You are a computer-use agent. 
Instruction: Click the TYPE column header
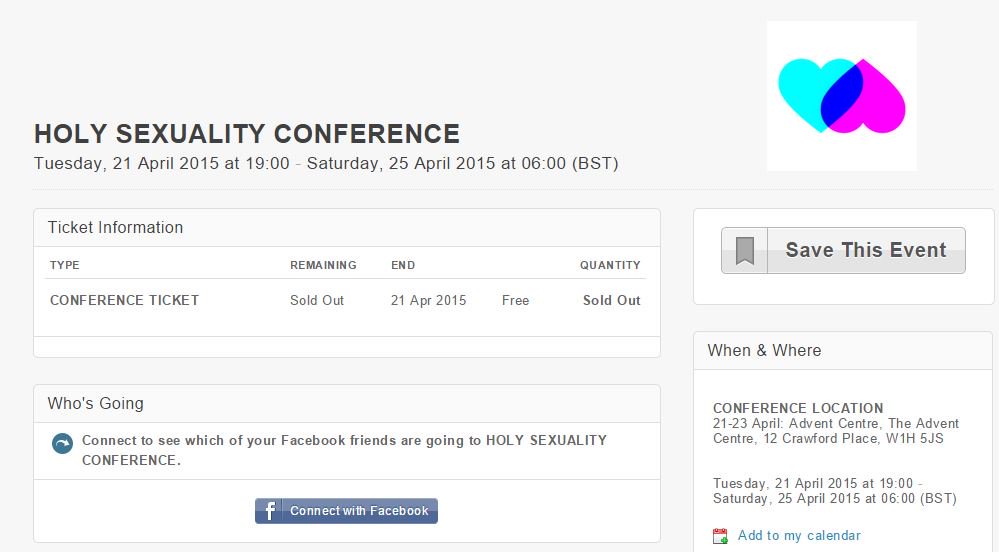[x=65, y=265]
